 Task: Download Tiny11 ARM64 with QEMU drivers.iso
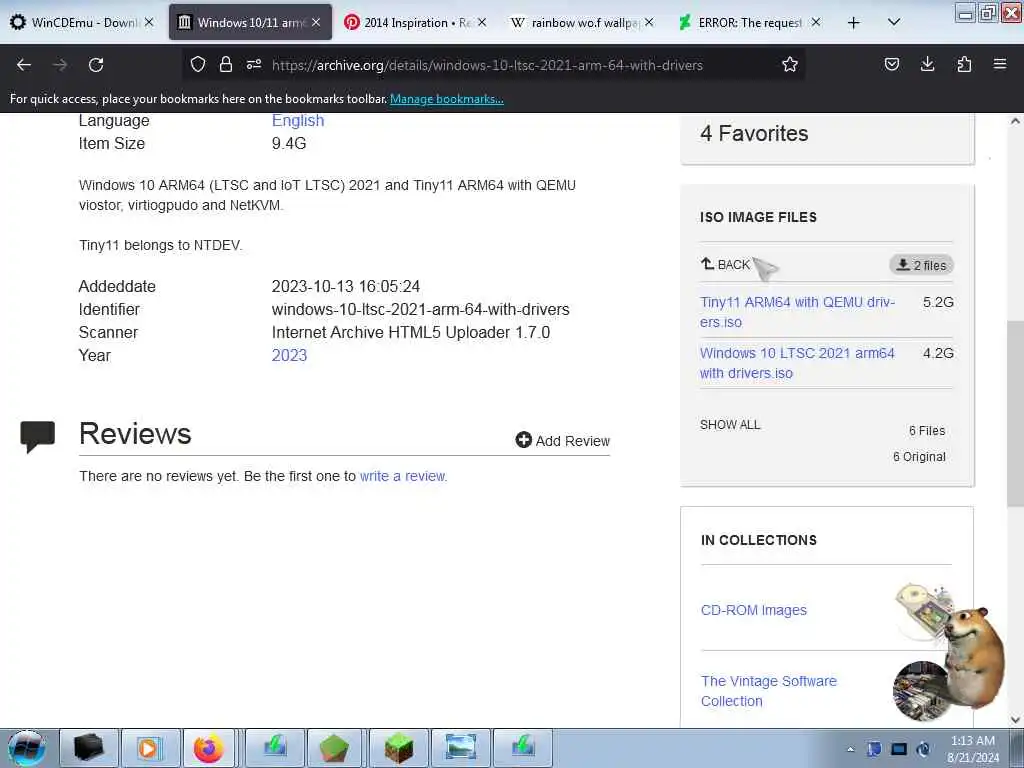(797, 312)
